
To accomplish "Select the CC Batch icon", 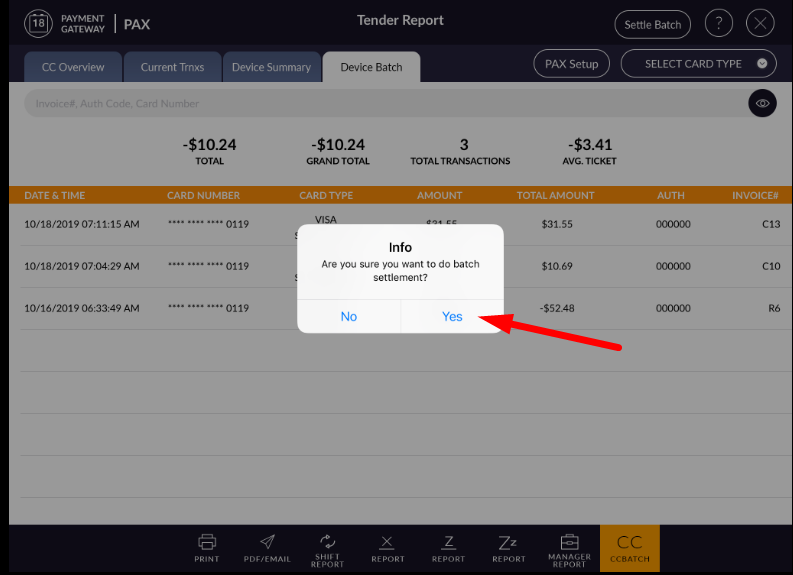I will (x=629, y=548).
